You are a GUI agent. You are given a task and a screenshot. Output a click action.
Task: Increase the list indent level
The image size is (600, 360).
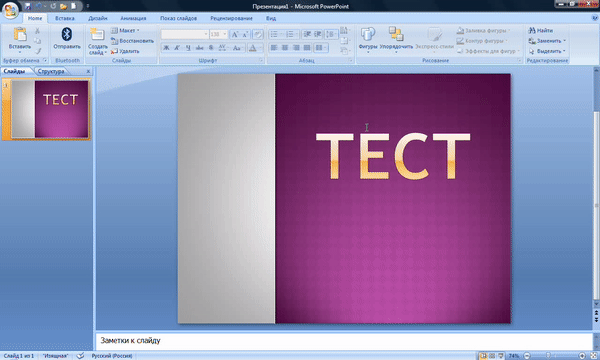tap(318, 34)
